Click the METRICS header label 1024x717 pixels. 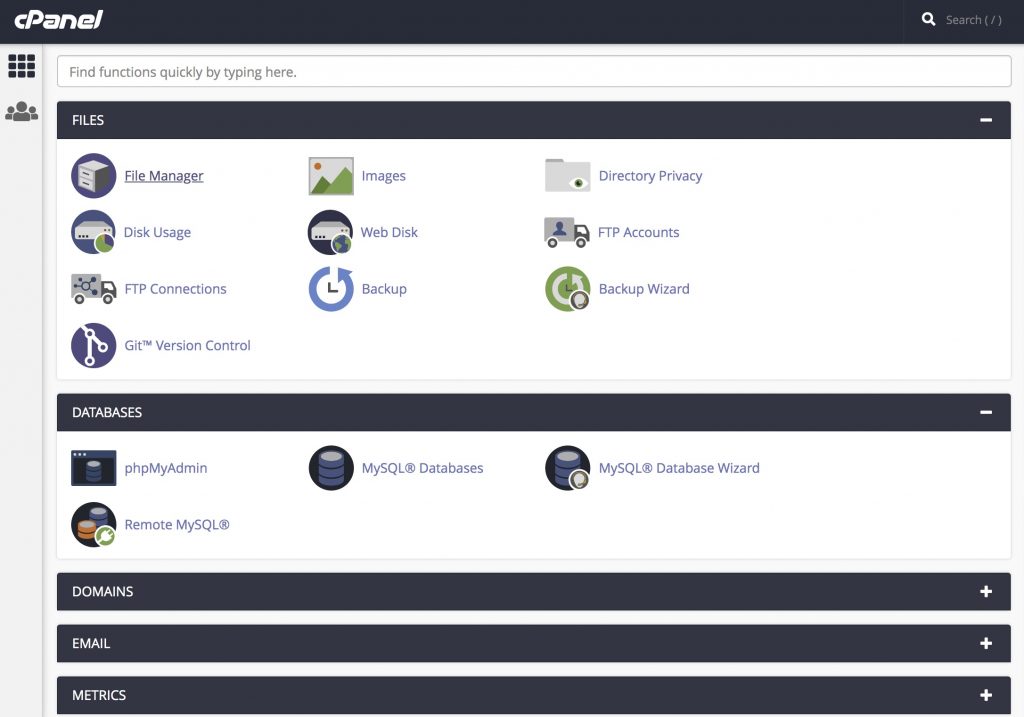coord(99,695)
